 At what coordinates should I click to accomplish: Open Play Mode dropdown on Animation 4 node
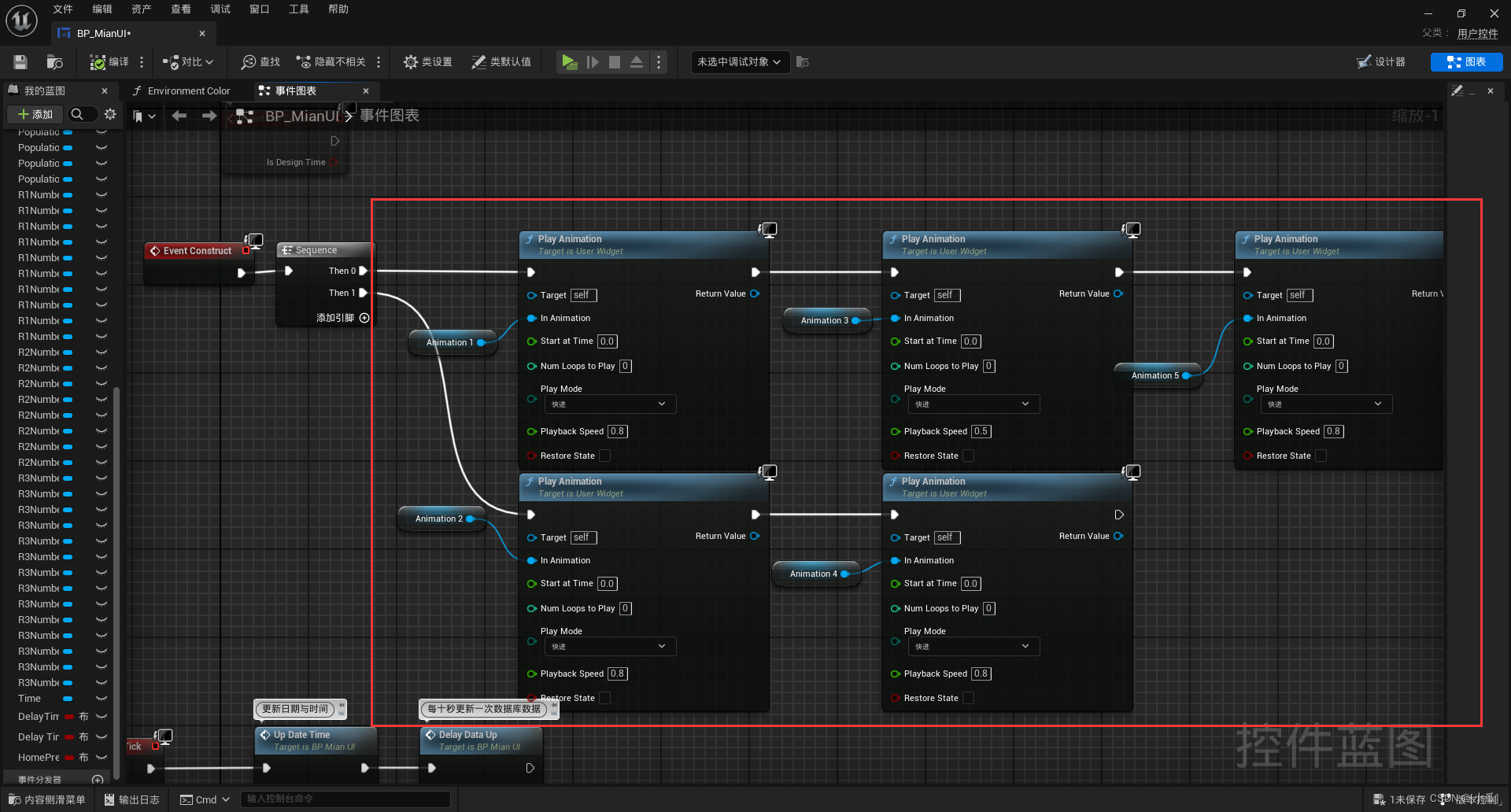point(973,647)
